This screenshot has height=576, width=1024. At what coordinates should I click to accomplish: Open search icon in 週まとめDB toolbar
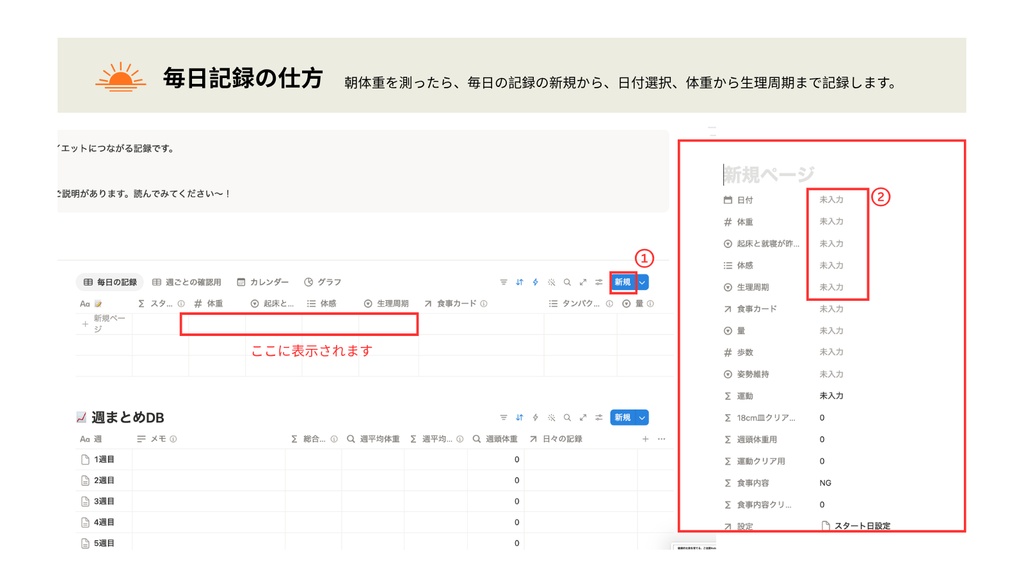(x=567, y=417)
